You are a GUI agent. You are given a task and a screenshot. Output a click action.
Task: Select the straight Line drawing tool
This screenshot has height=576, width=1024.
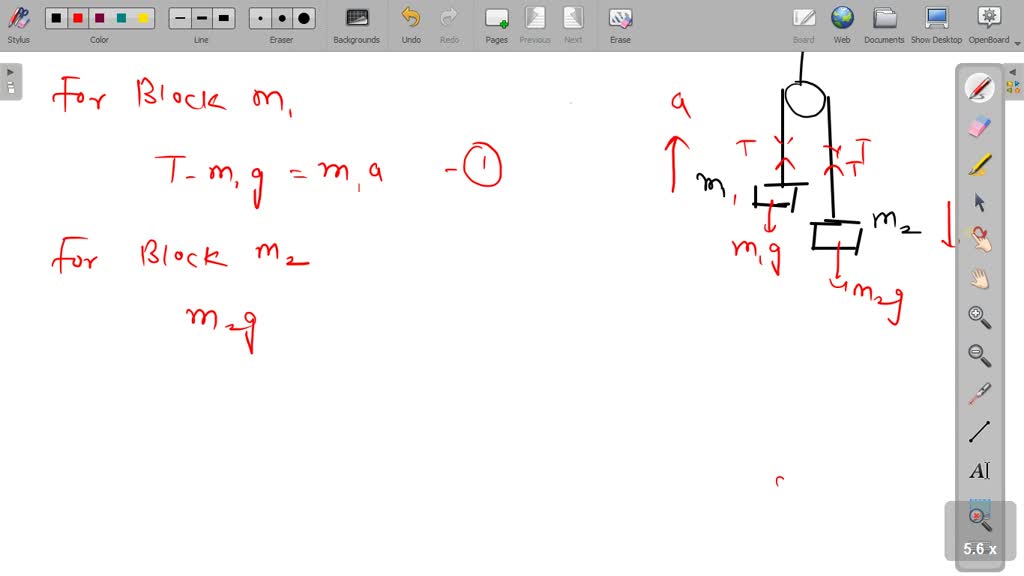(979, 432)
